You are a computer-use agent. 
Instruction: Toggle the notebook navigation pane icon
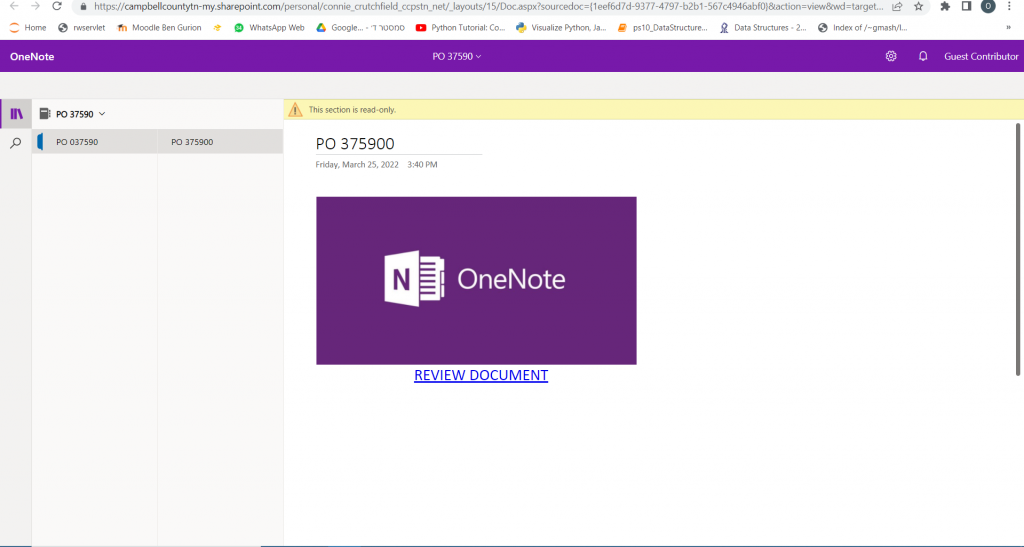(16, 114)
